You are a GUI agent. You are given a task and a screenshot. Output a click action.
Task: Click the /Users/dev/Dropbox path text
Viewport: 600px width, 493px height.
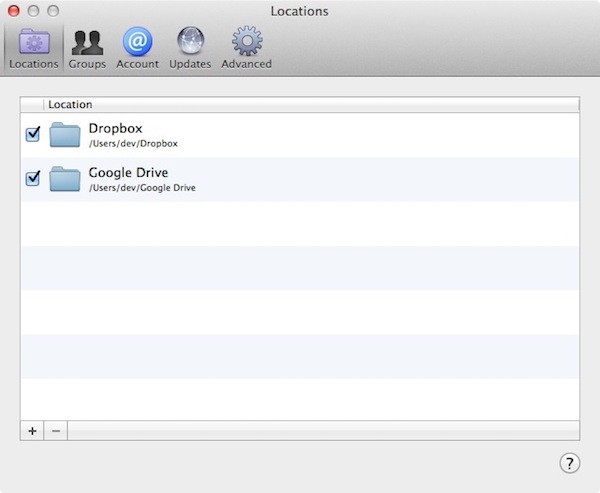click(133, 144)
